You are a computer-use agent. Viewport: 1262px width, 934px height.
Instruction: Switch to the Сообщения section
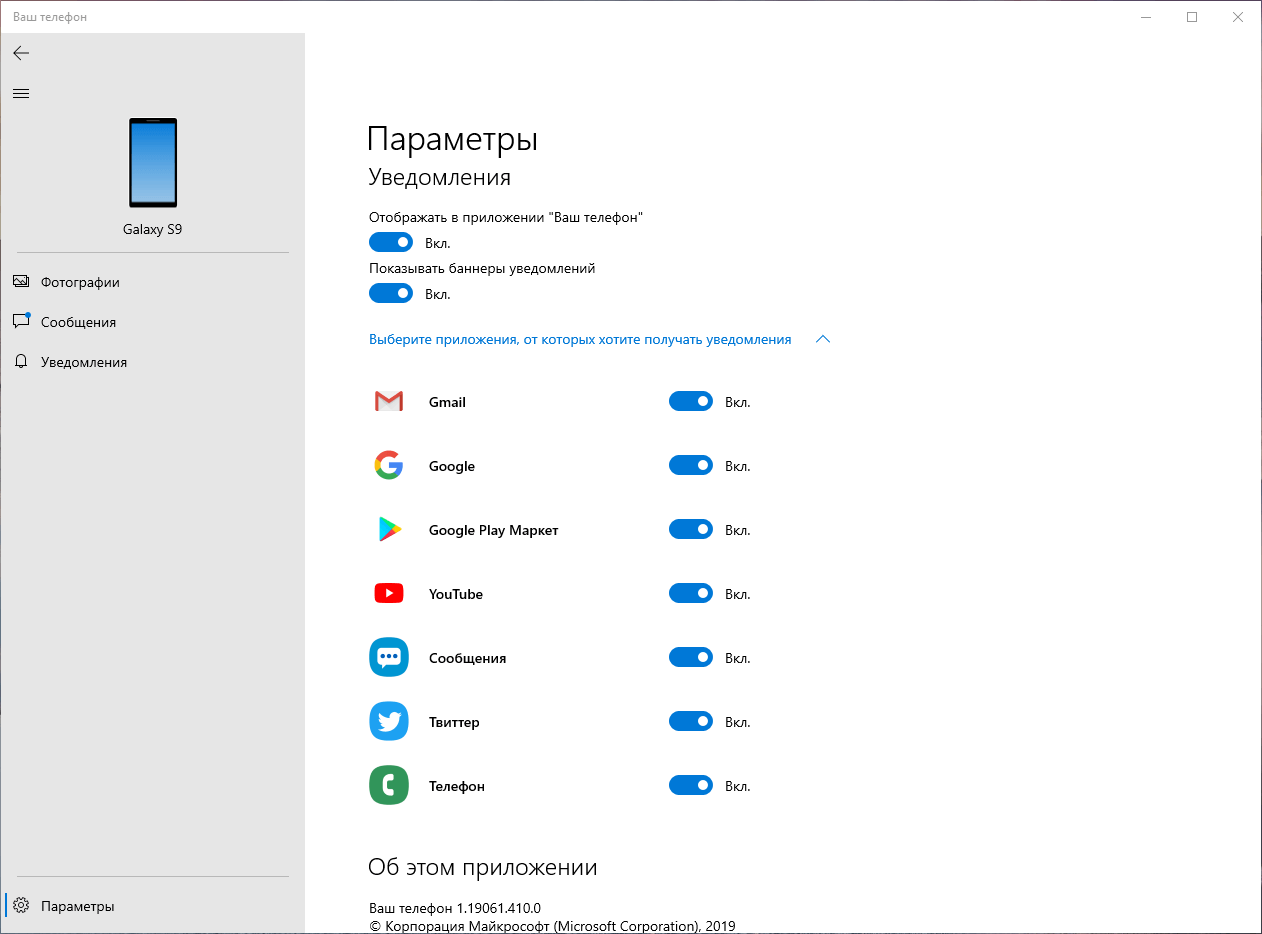pyautogui.click(x=77, y=322)
